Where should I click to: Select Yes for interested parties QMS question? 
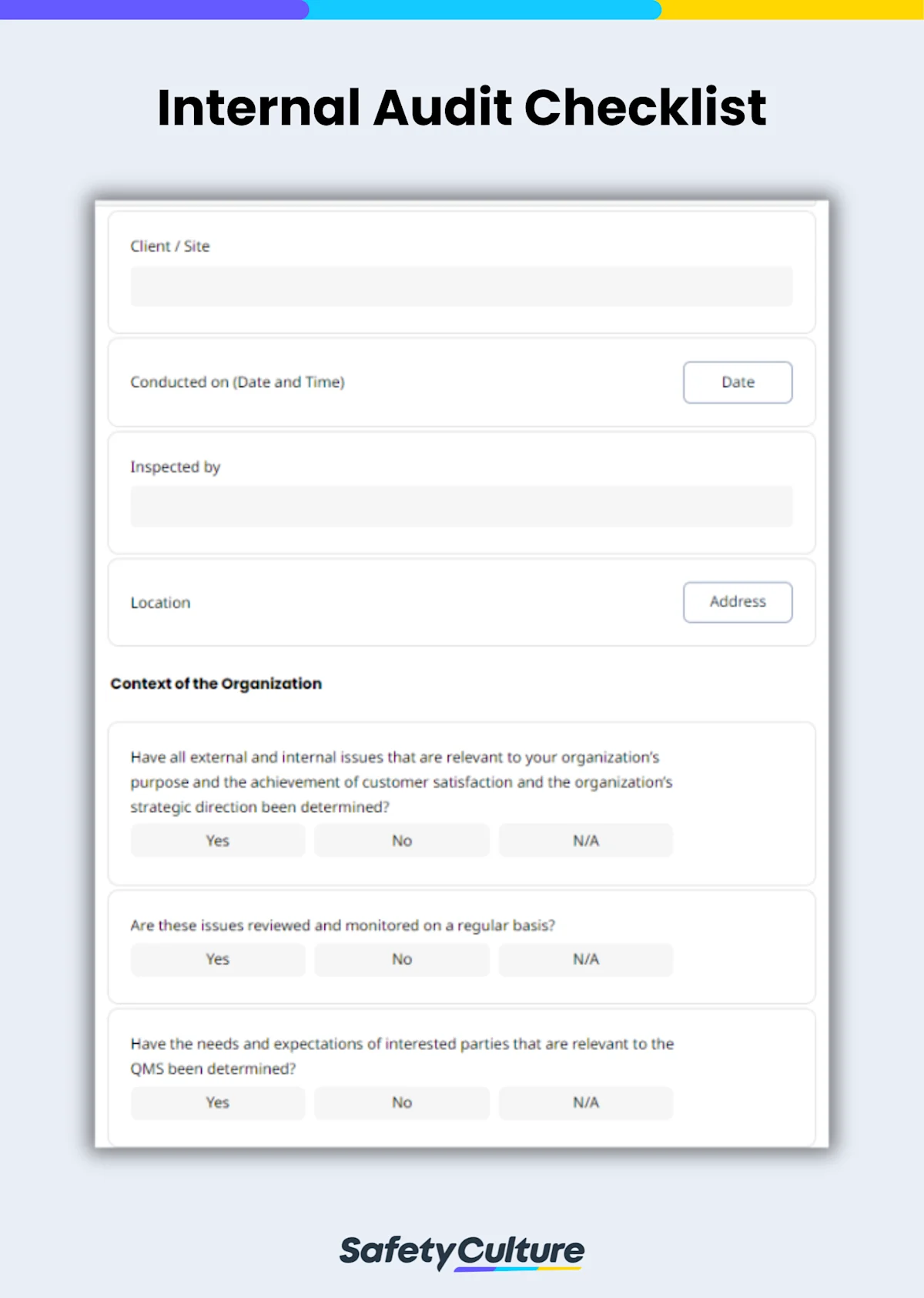tap(217, 1102)
